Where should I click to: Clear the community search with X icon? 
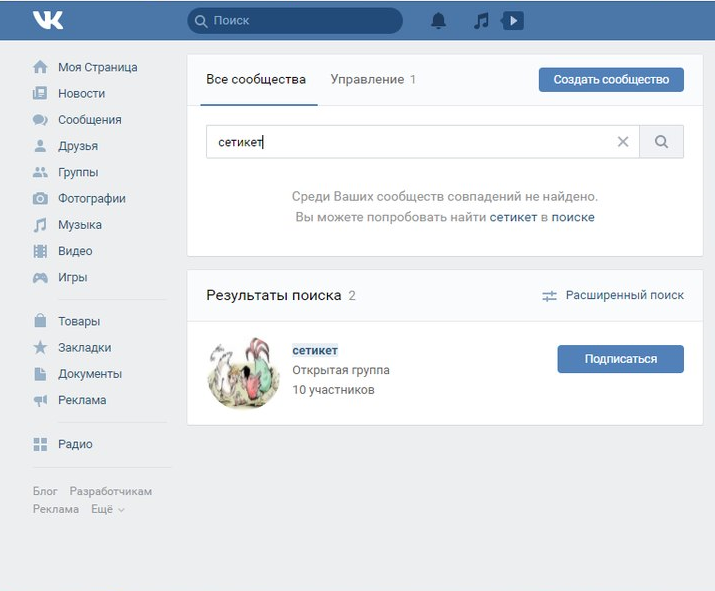[623, 142]
